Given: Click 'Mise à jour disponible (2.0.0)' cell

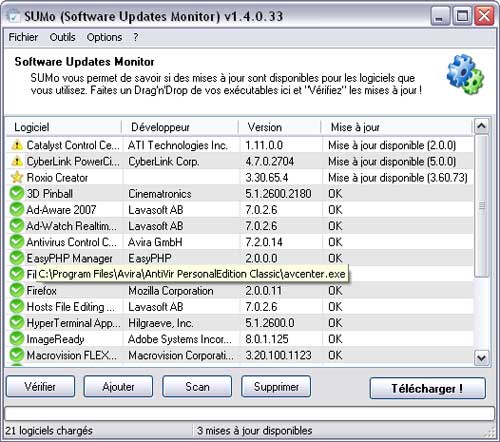Looking at the screenshot, I should point(392,145).
